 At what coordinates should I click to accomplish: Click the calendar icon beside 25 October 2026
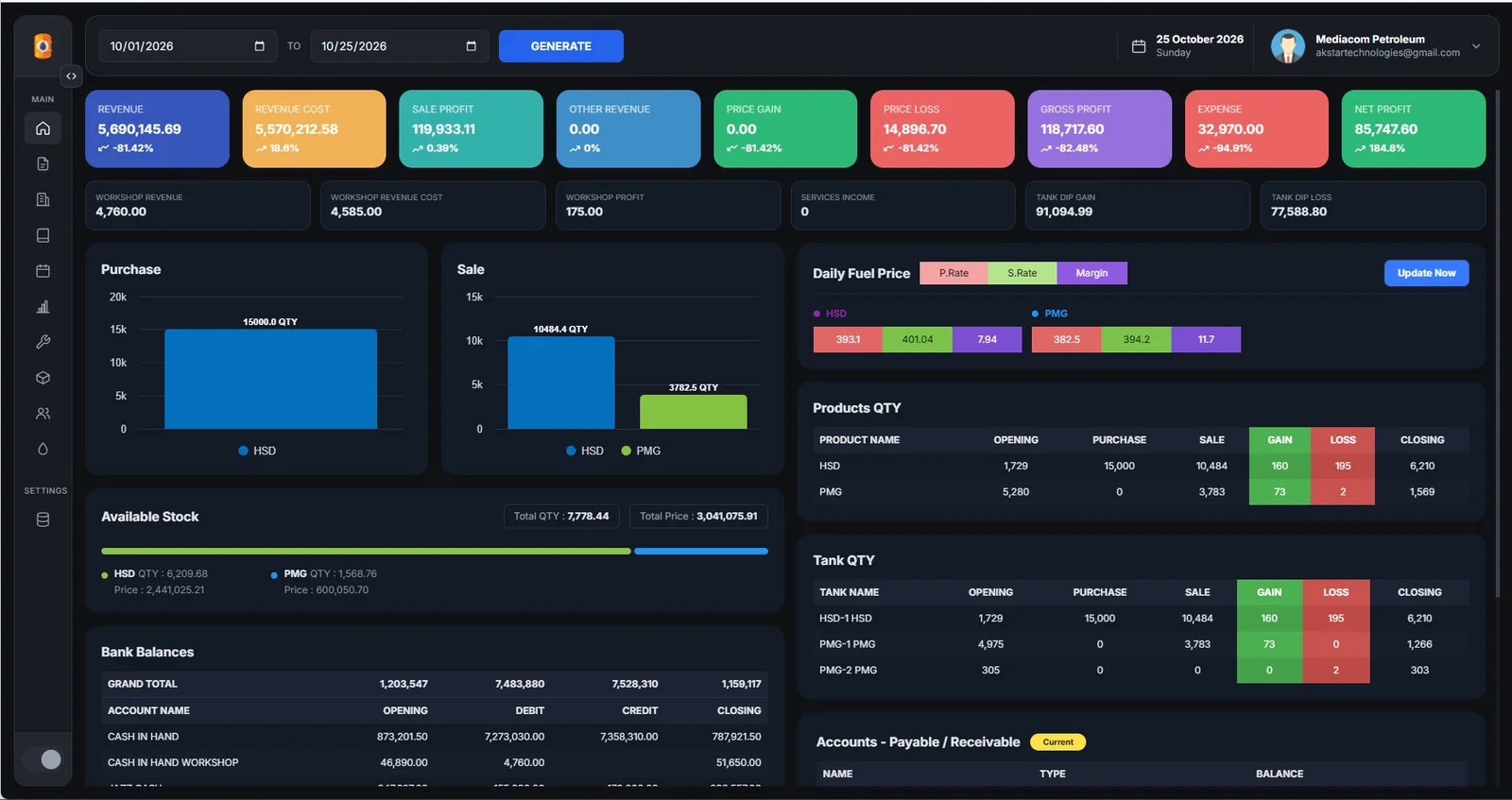click(1139, 46)
